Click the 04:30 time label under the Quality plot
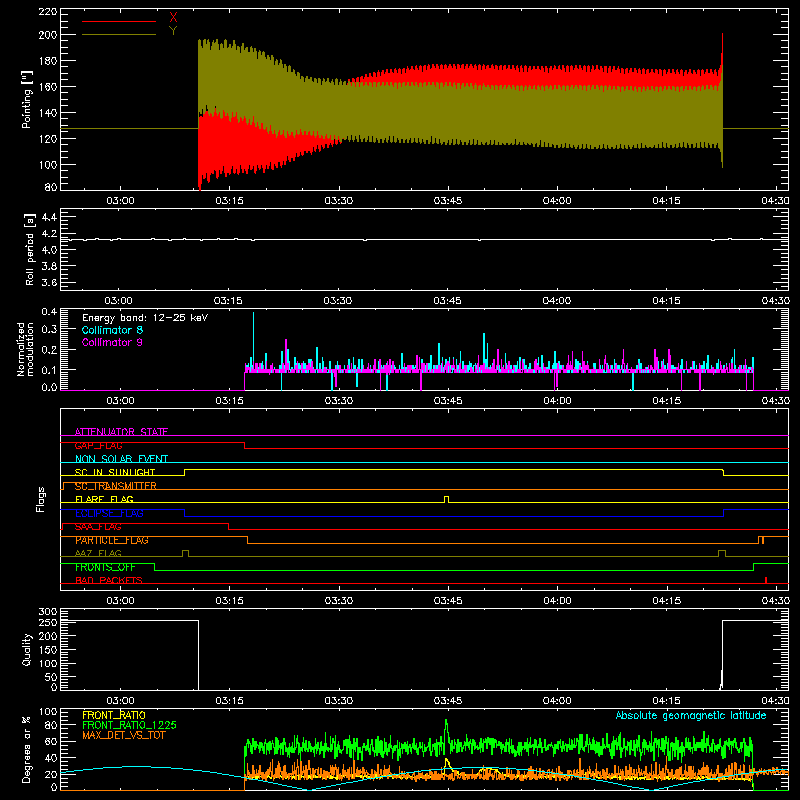Screen dimensions: 800x800 (x=775, y=701)
